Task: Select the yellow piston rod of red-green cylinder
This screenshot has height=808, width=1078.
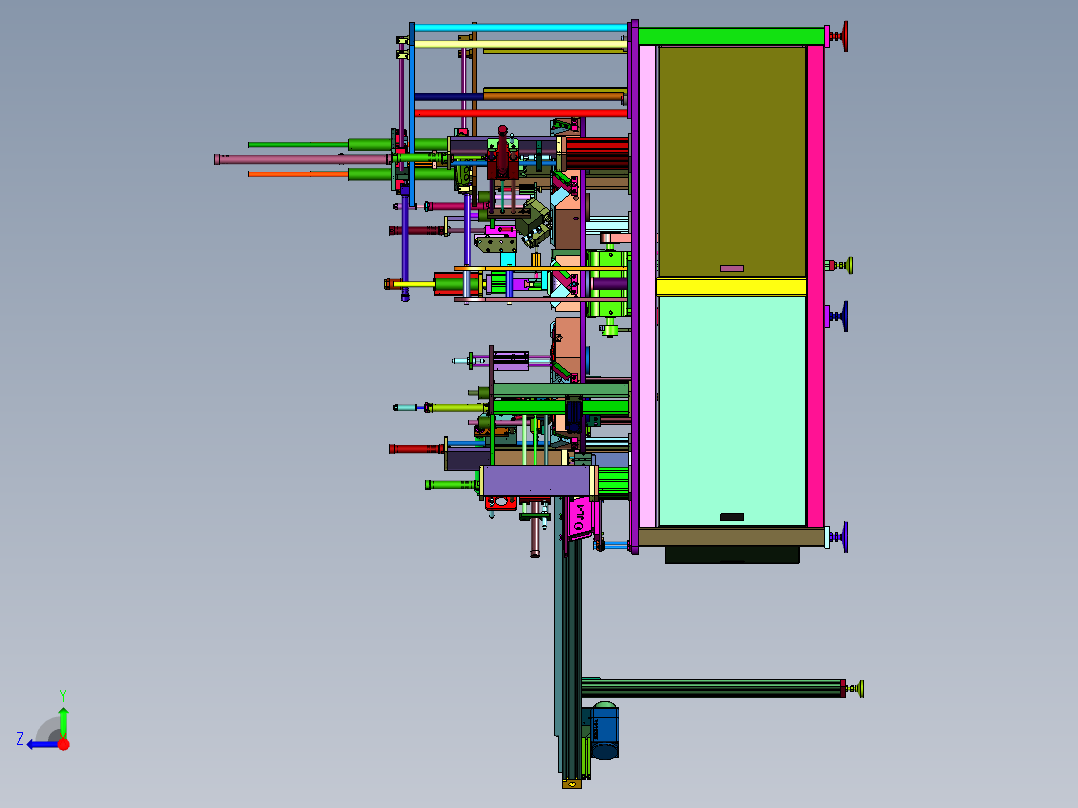Action: (x=413, y=284)
